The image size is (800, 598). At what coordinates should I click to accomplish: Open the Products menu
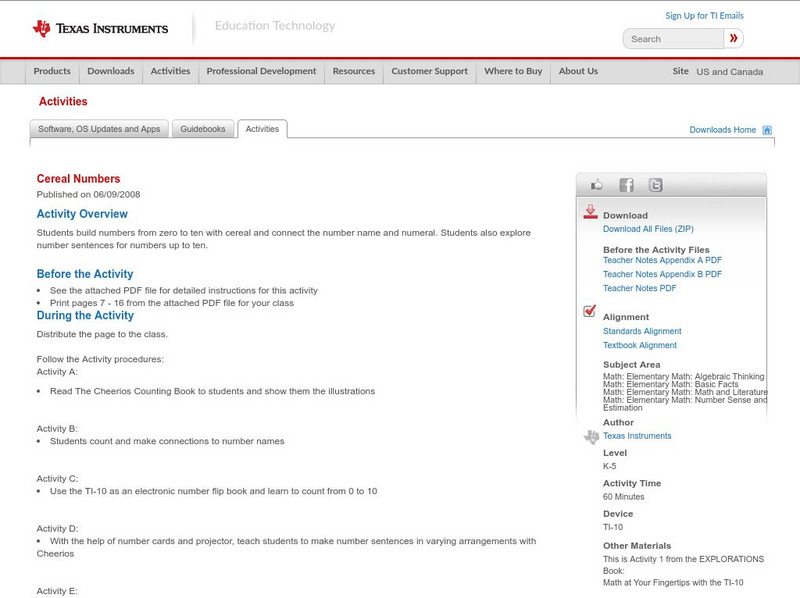(52, 71)
